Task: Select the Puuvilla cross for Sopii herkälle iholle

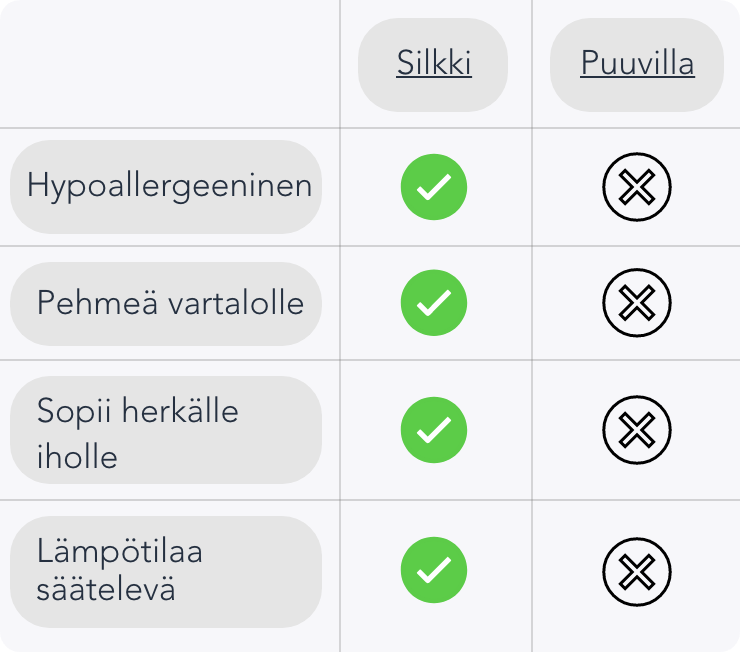Action: pyautogui.click(x=637, y=430)
